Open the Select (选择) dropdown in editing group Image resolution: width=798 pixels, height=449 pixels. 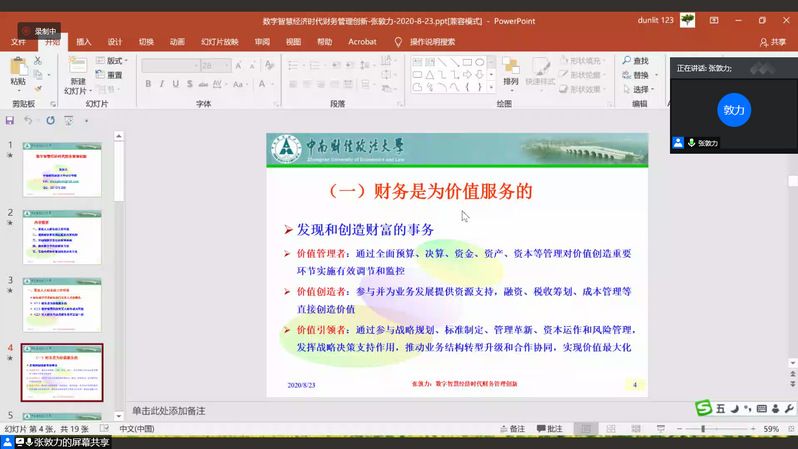tap(640, 89)
